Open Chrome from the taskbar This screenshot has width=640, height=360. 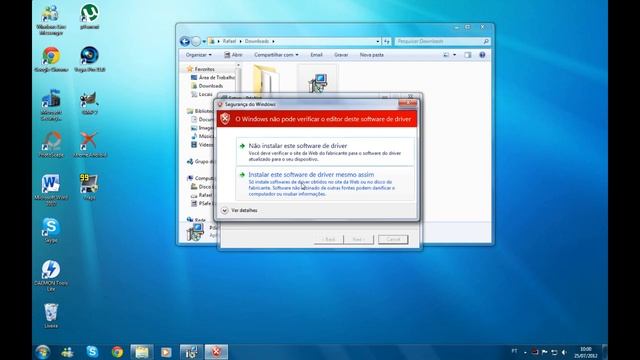point(117,352)
